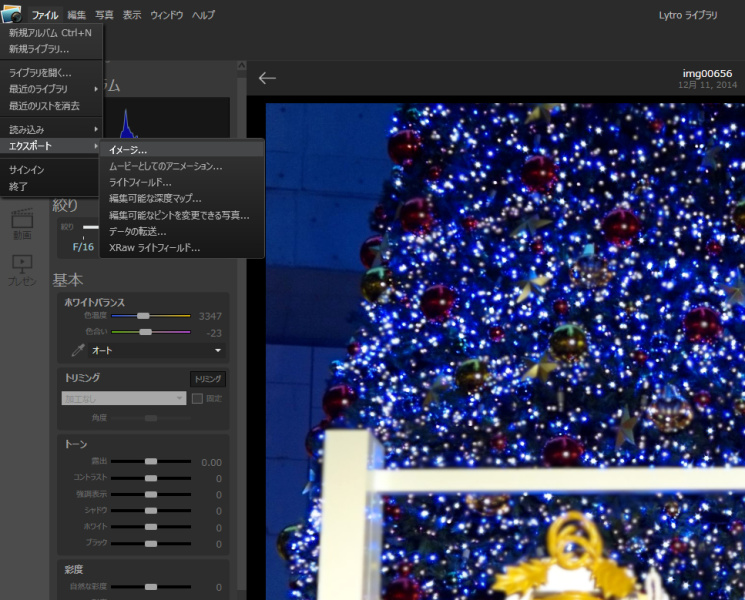Expand the 最近のライブラリ submenu
Screen dimensions: 745x600
[51, 89]
